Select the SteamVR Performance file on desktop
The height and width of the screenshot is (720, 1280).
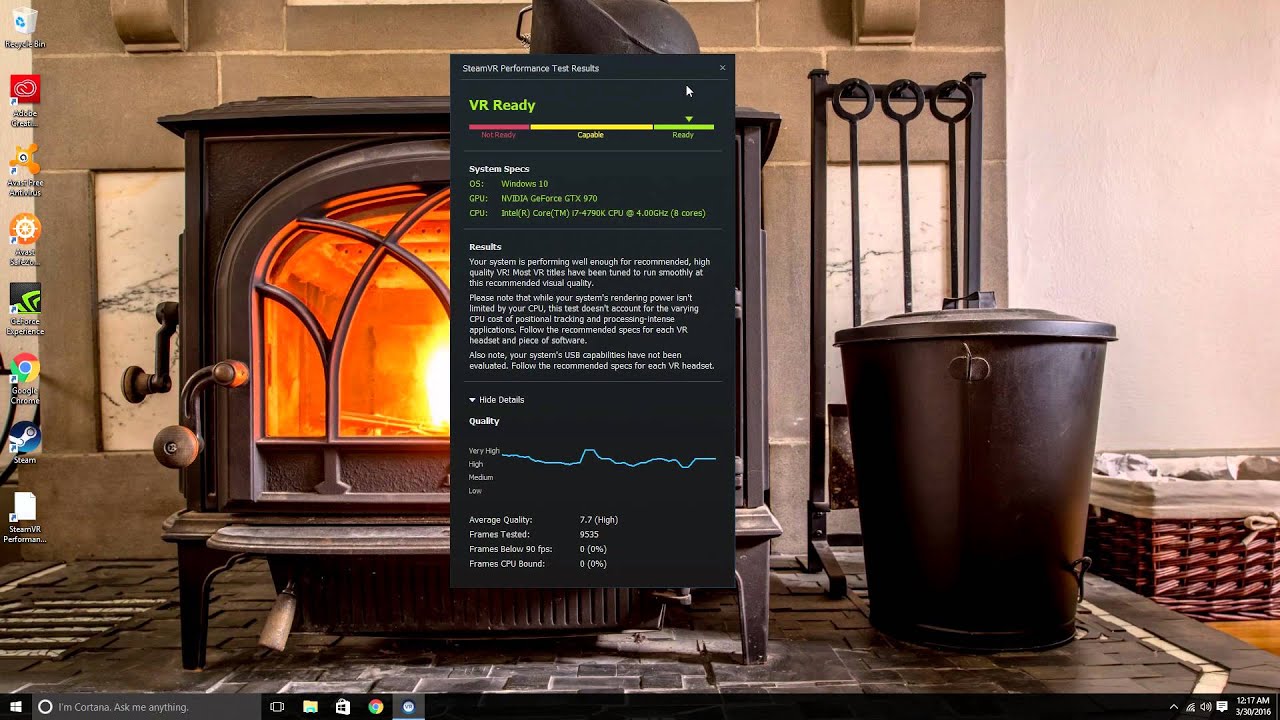25,518
